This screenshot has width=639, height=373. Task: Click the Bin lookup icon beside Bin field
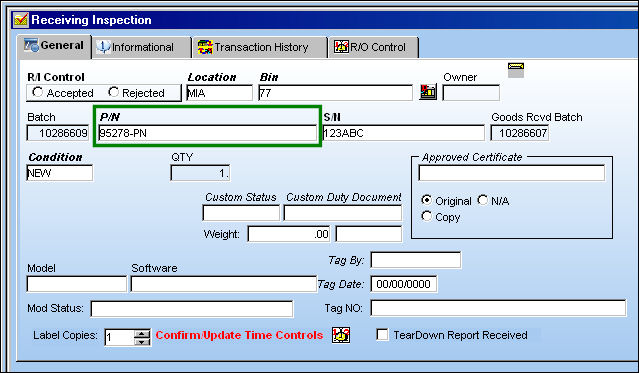coord(428,92)
